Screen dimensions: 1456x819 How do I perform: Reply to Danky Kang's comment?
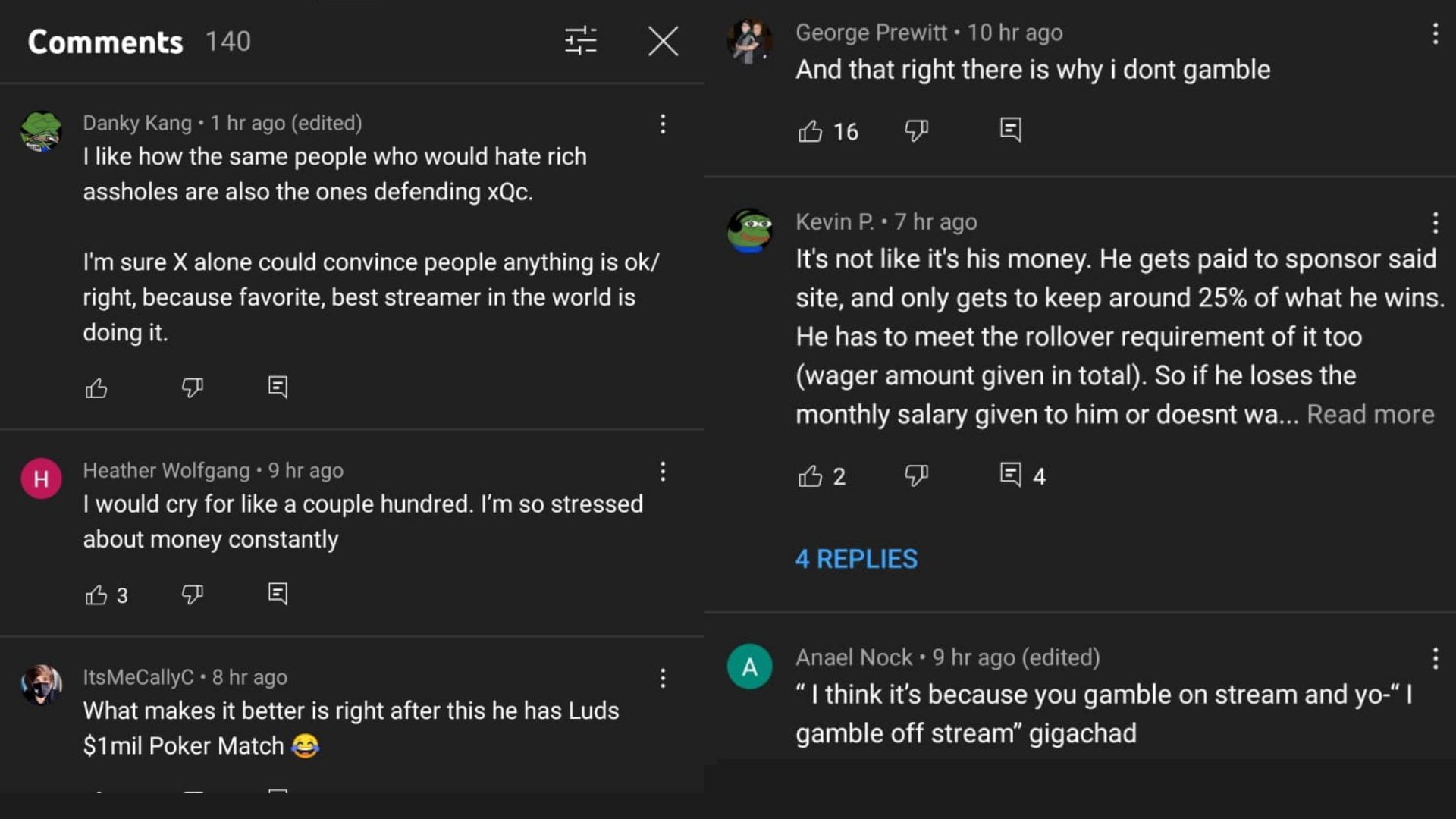click(x=278, y=387)
